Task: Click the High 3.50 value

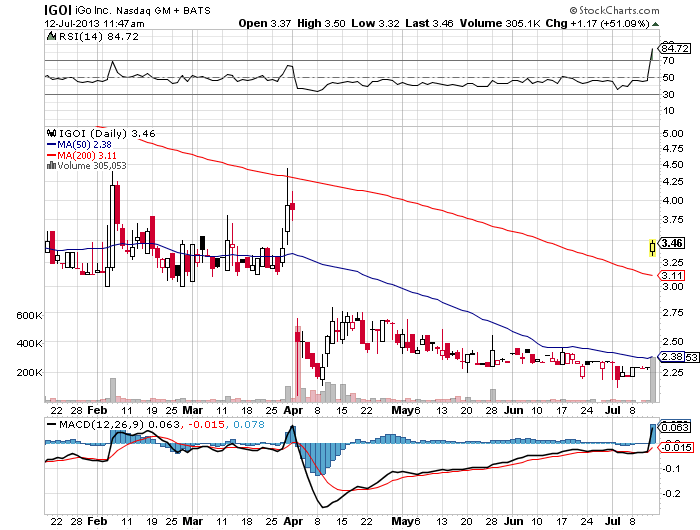Action: (x=321, y=23)
